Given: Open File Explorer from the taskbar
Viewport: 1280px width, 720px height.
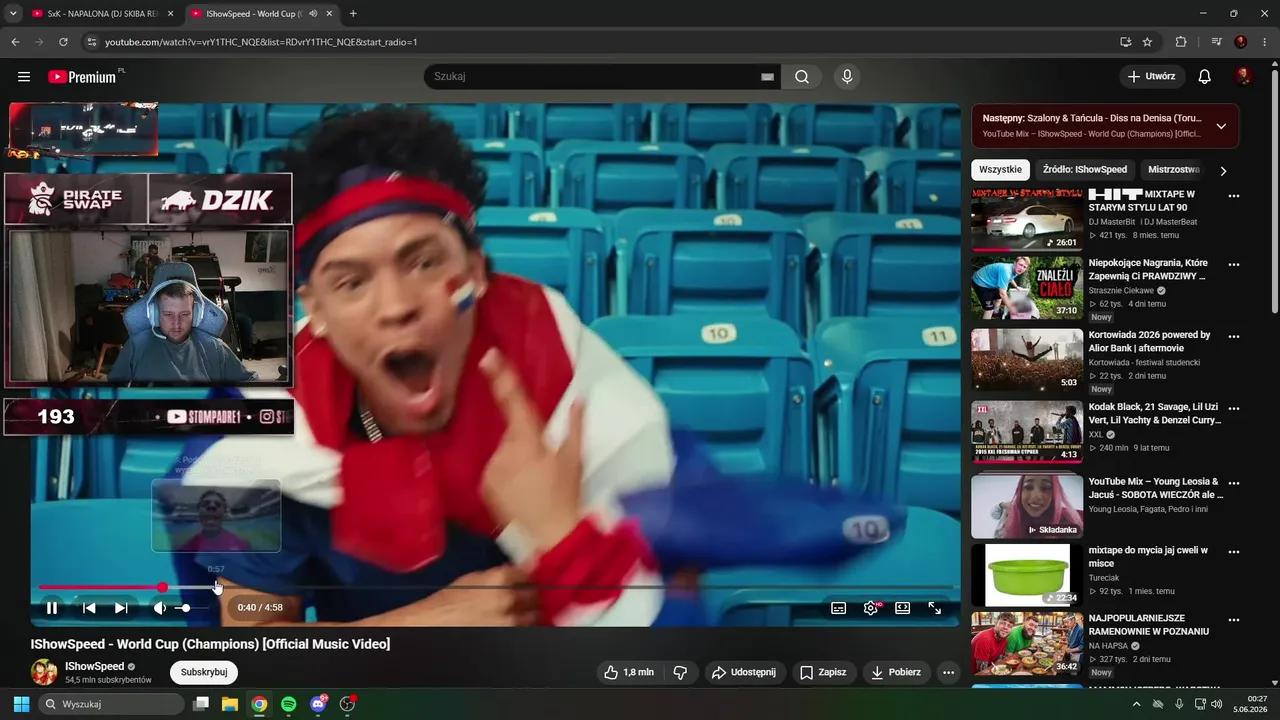Looking at the screenshot, I should (229, 704).
